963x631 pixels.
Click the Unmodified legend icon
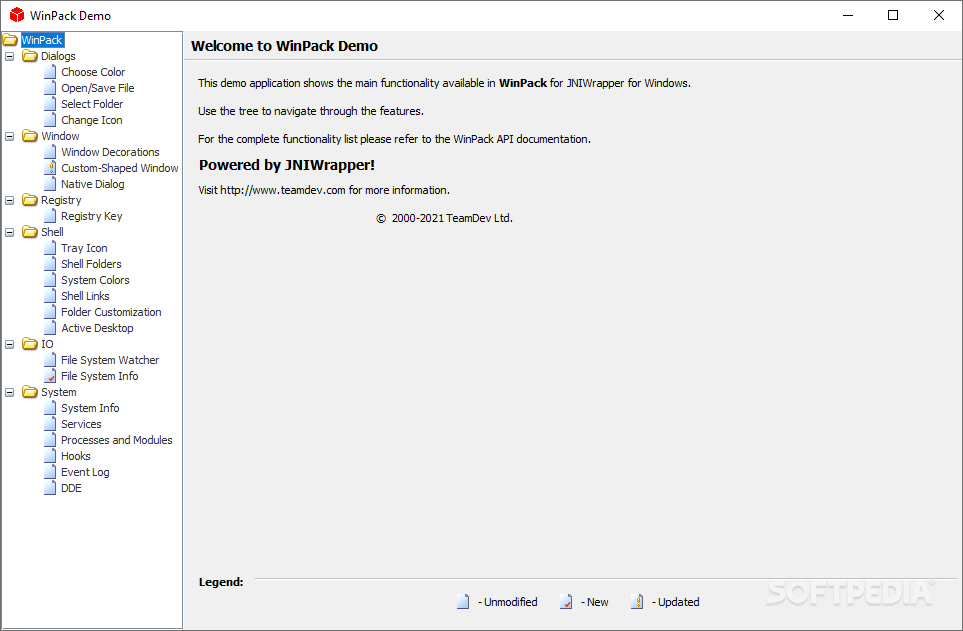[x=463, y=602]
